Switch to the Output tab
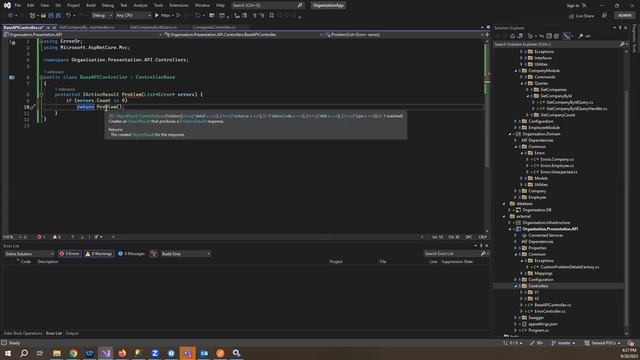This screenshot has width=640, height=360. [x=72, y=333]
